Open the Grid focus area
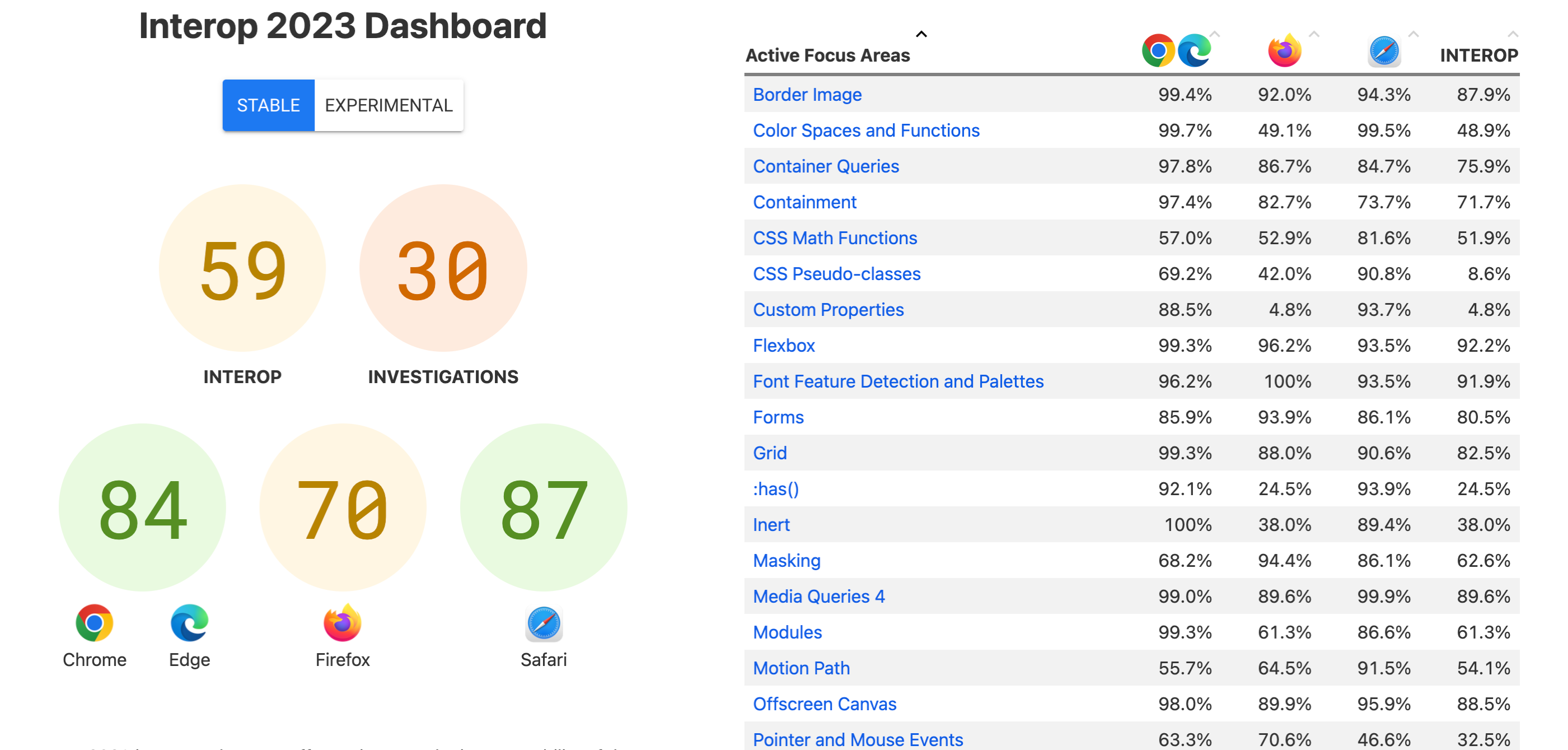The width and height of the screenshot is (1568, 750). click(770, 453)
